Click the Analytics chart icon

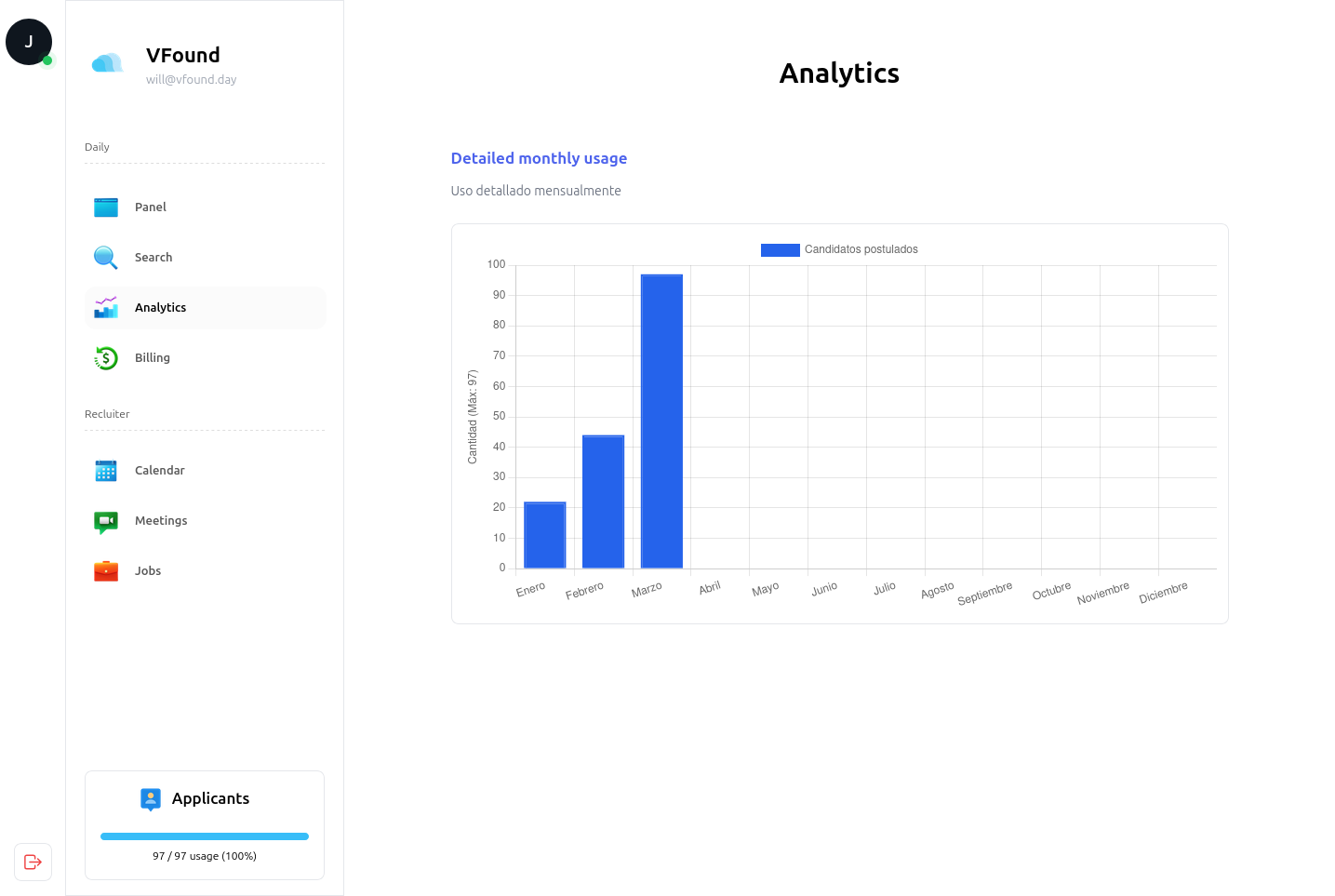point(106,308)
